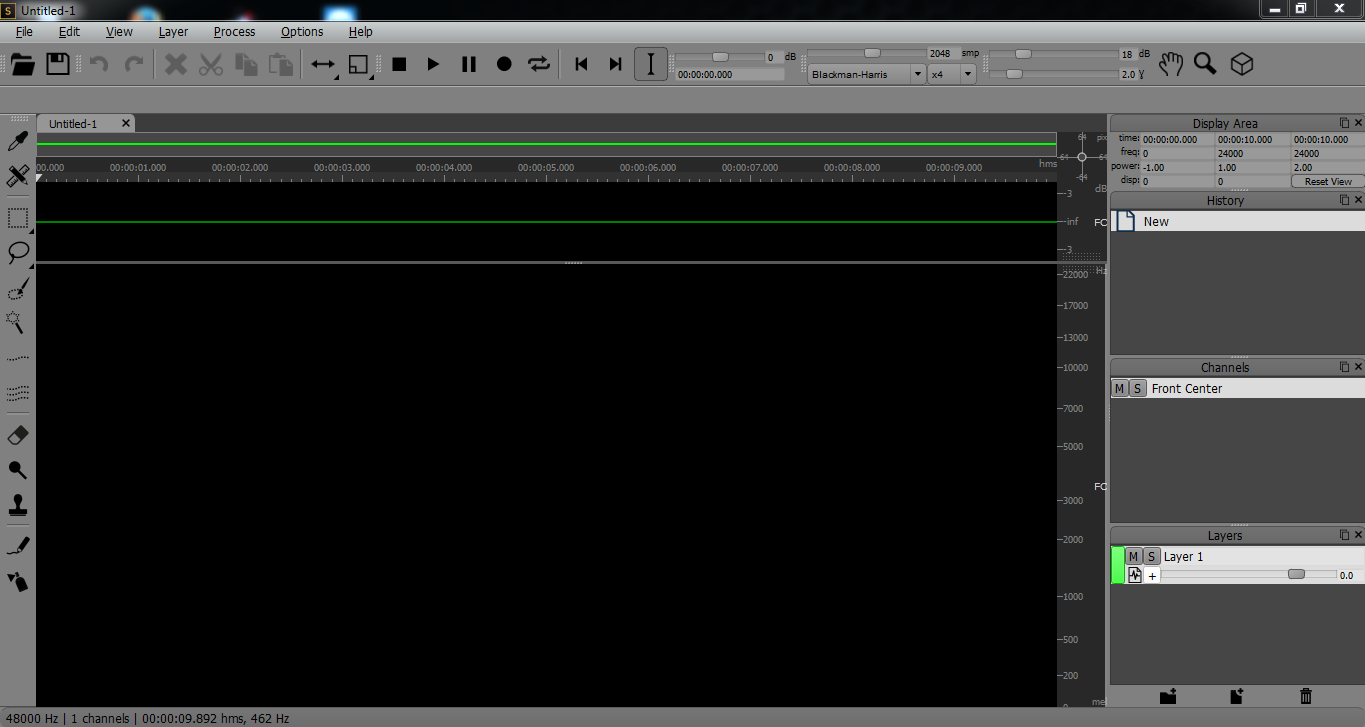The image size is (1365, 727).
Task: Select the single dotted frequency line tool
Action: point(17,357)
